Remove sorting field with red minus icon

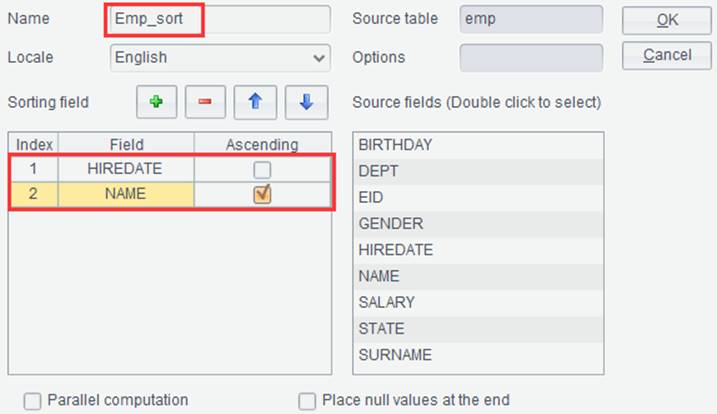pos(205,102)
